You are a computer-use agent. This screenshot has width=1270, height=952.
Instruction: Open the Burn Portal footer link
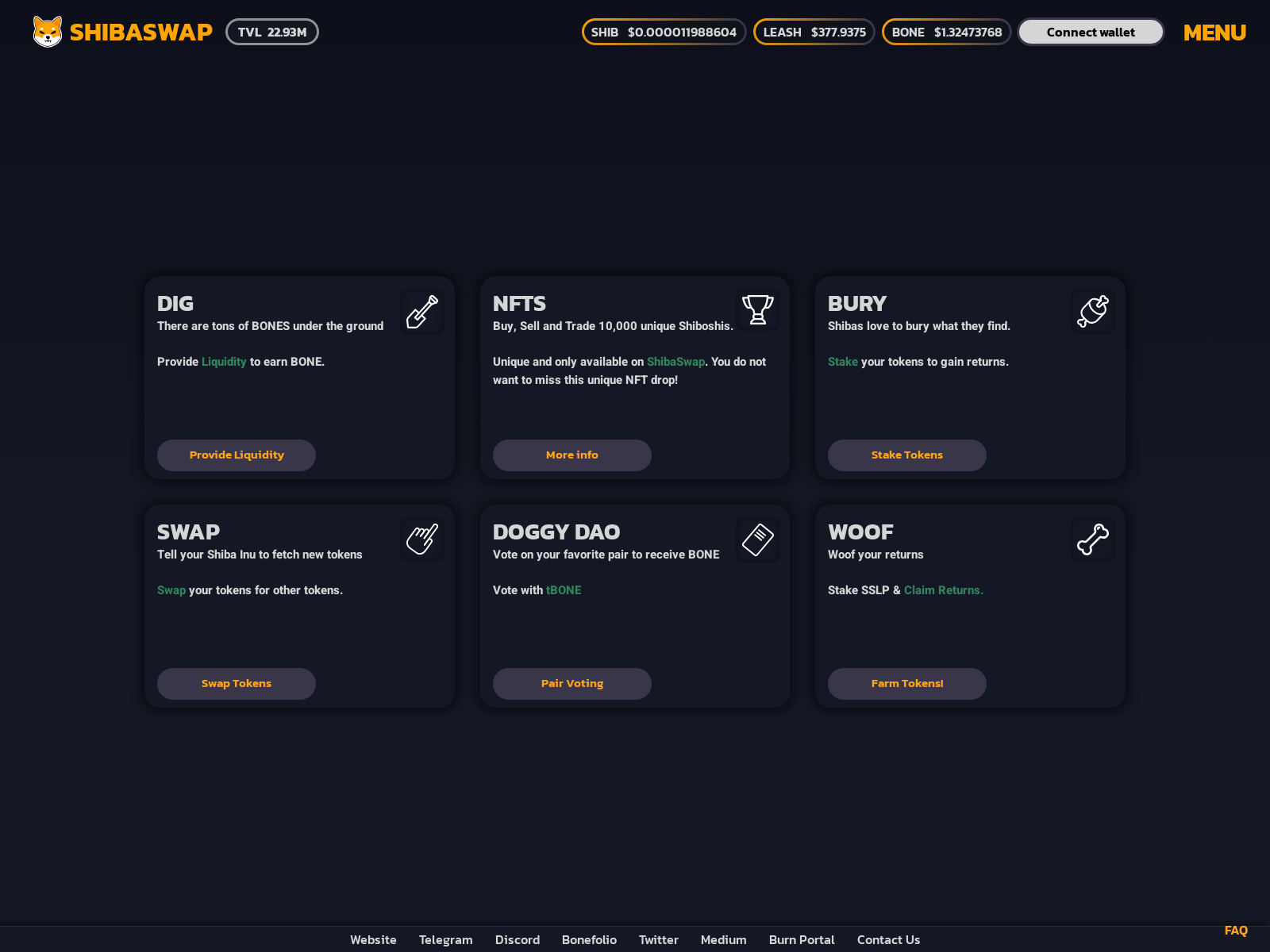pos(802,940)
